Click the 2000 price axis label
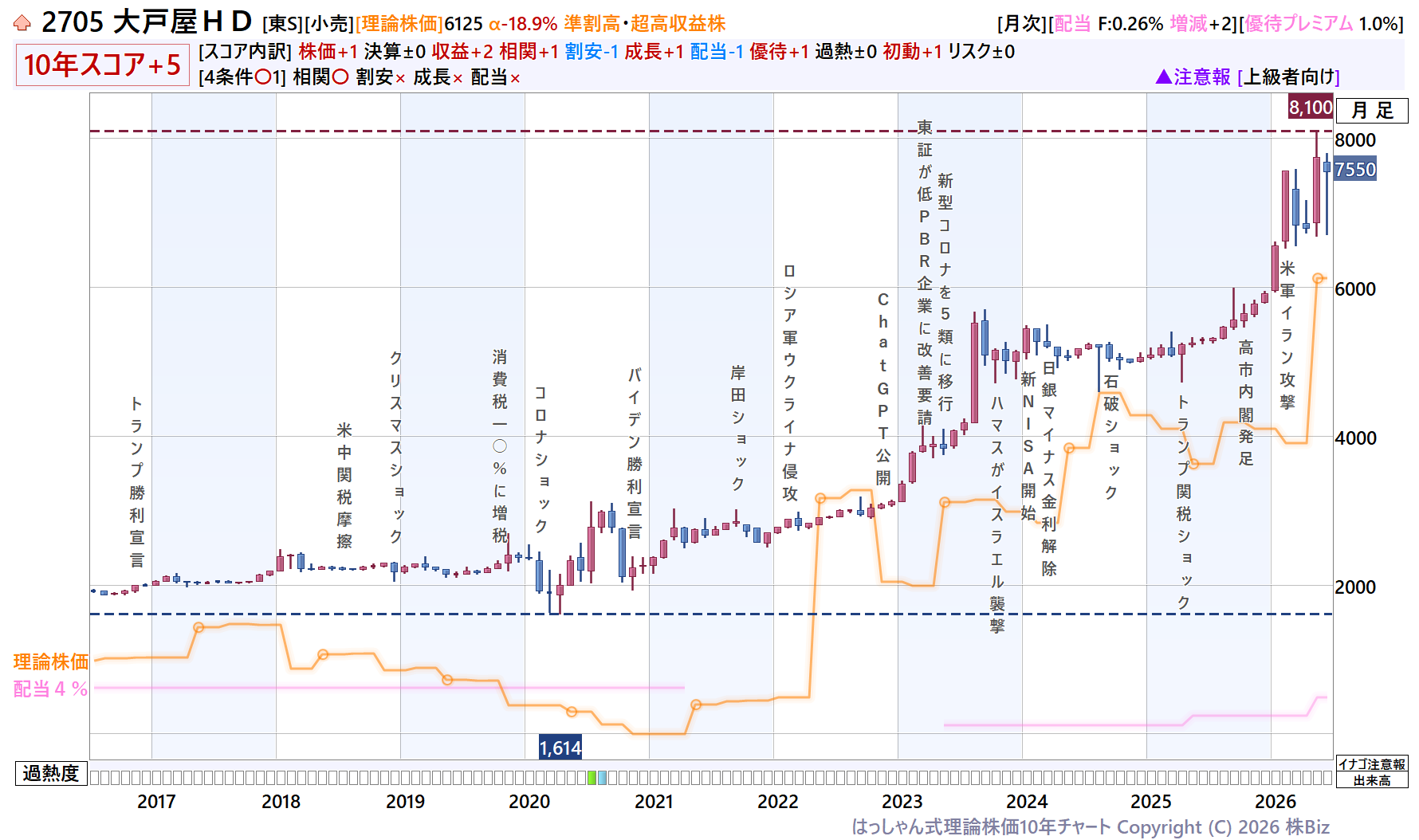The image size is (1419, 840). 1355,587
